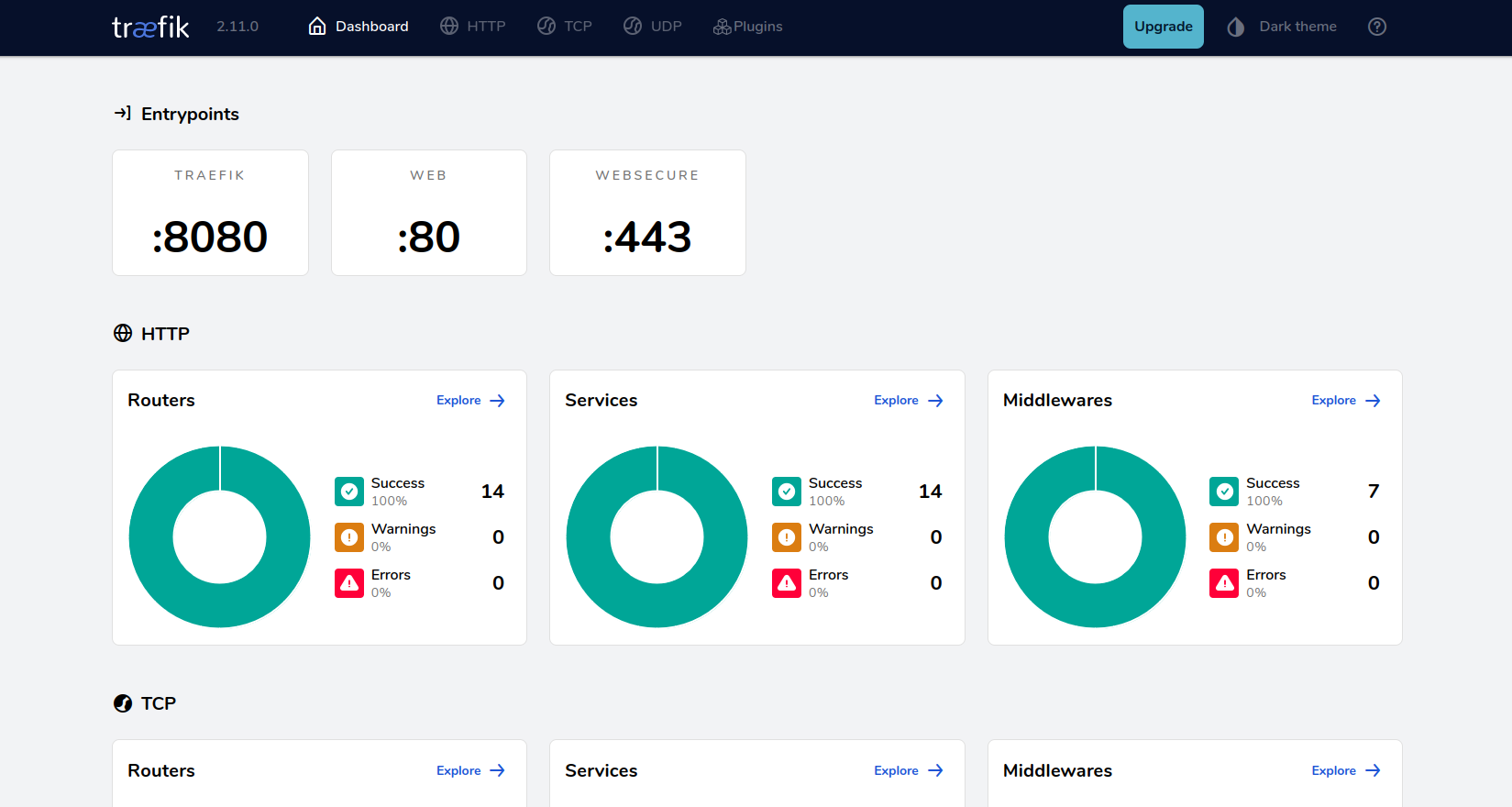Click the TCP section icon
This screenshot has height=807, width=1512.
(x=123, y=703)
